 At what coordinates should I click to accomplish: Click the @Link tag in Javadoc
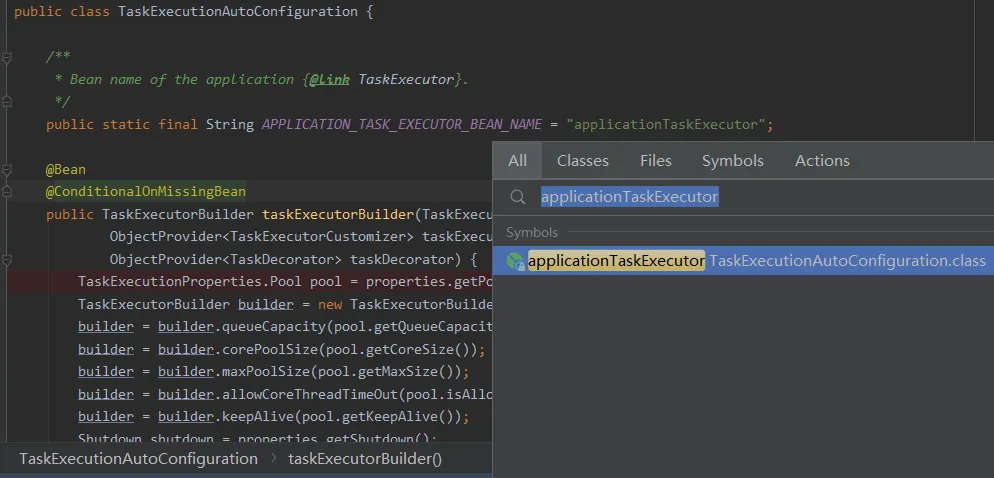coord(329,79)
